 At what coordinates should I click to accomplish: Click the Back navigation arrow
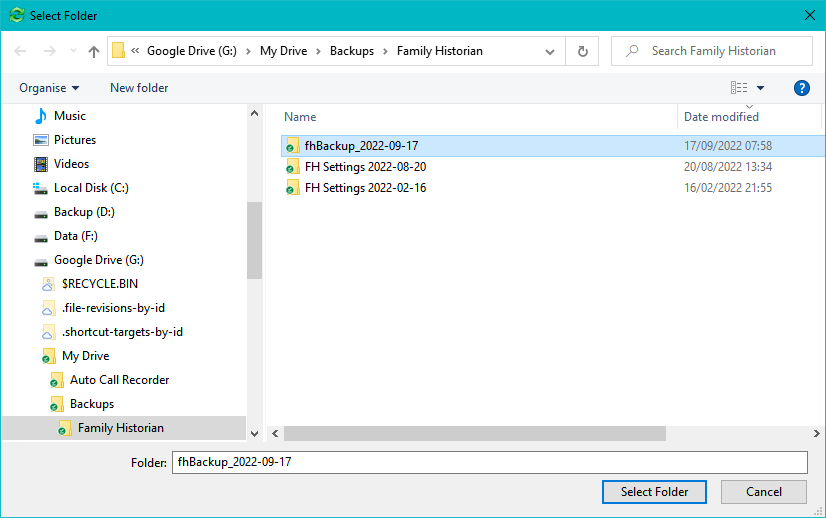pyautogui.click(x=20, y=51)
